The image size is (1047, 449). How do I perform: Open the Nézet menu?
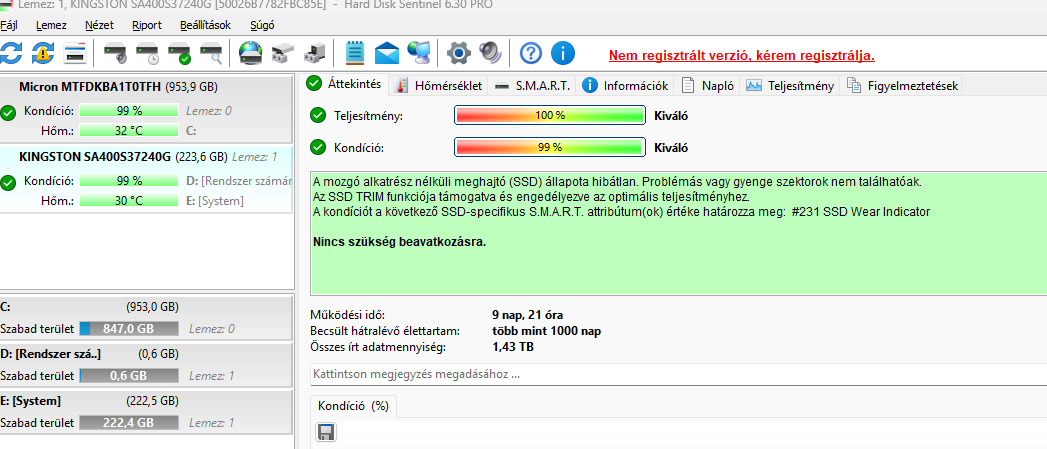point(99,25)
